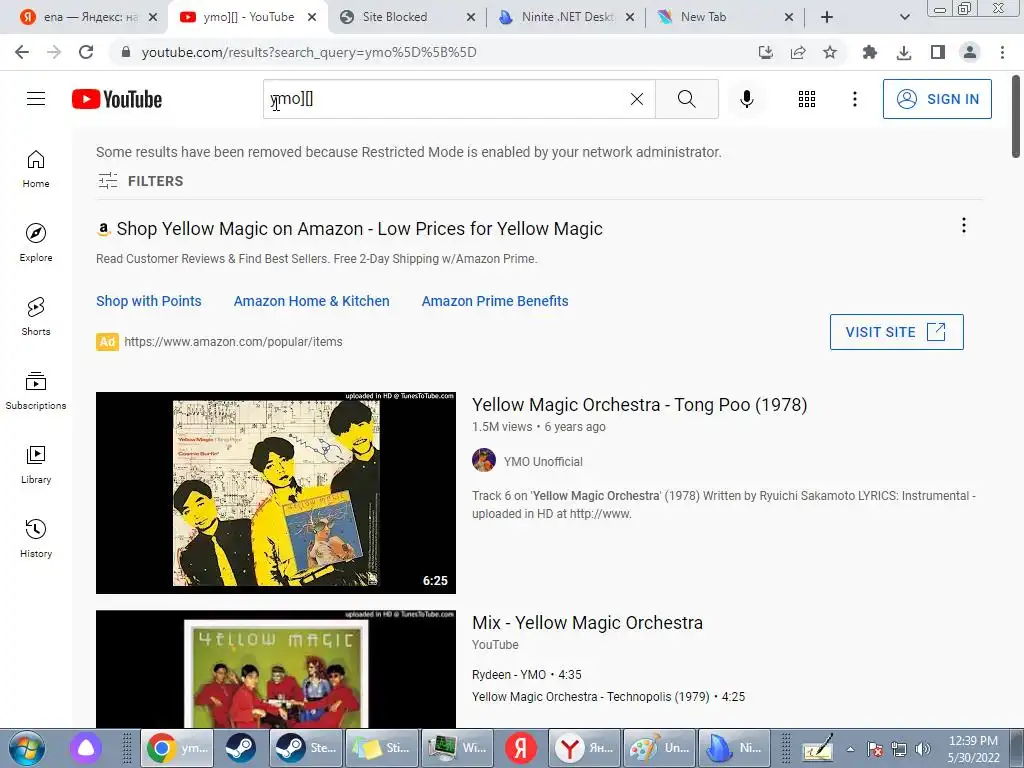Image resolution: width=1024 pixels, height=768 pixels.
Task: Open Library in sidebar
Action: click(36, 464)
